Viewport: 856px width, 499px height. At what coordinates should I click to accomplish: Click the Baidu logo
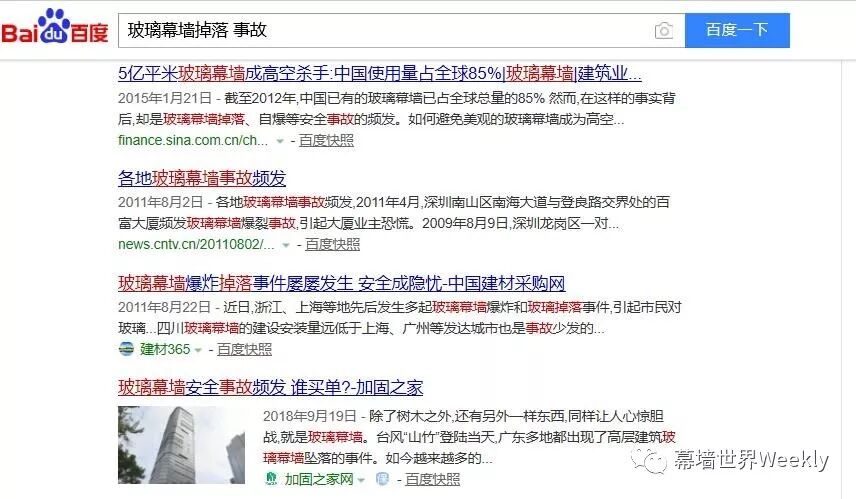(55, 26)
